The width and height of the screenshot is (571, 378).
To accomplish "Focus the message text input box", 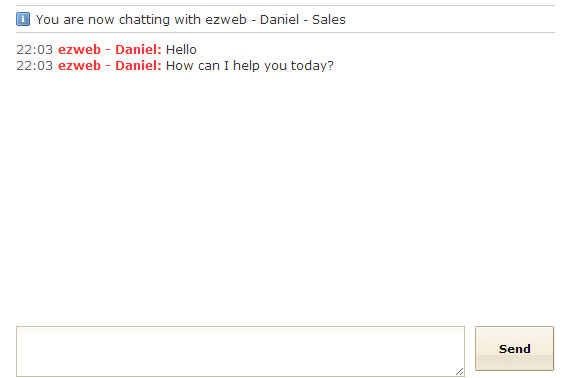I will pos(240,351).
